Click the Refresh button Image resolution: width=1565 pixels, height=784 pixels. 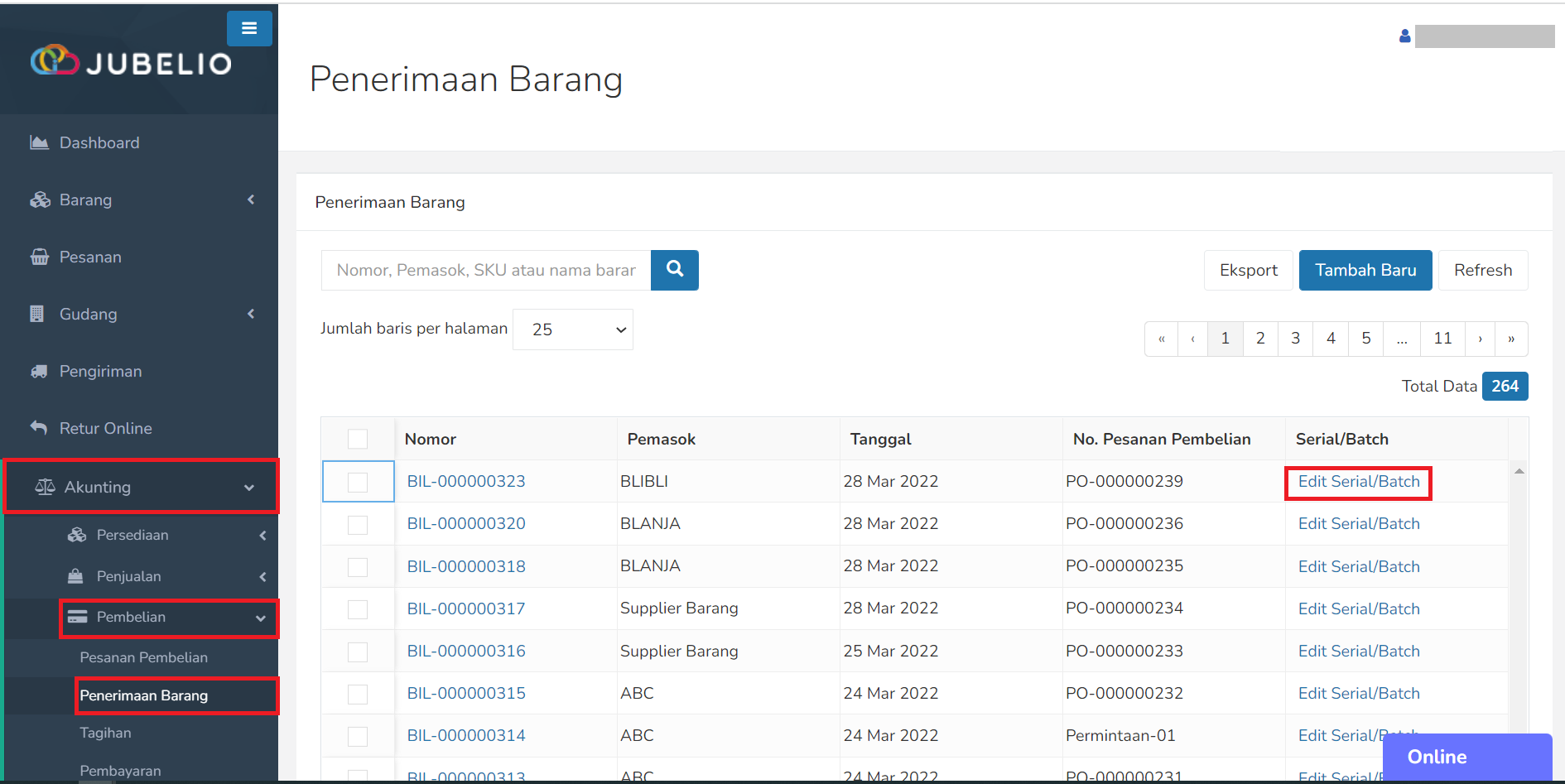pos(1483,270)
